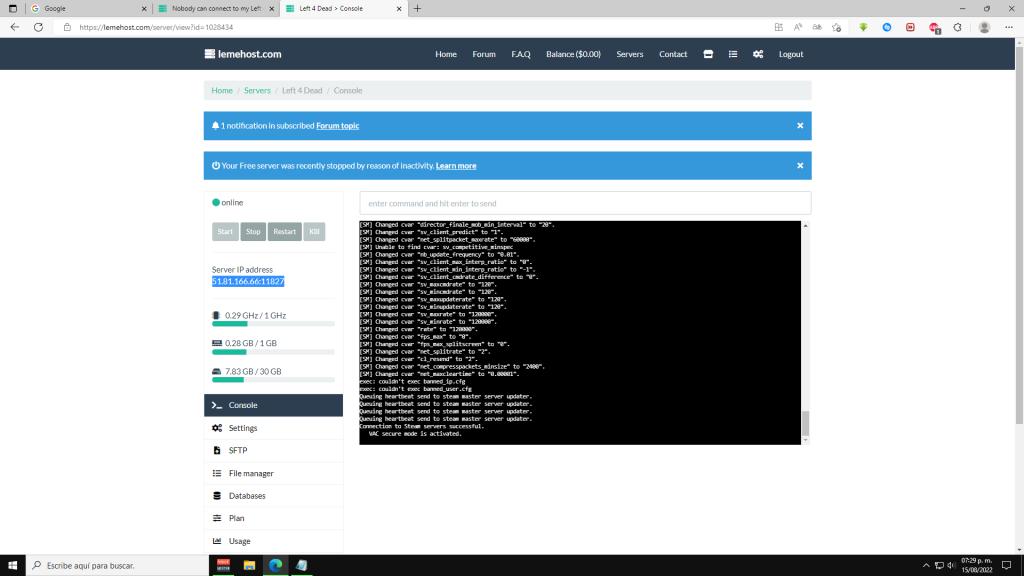Add page to favorites star icon

coord(837,27)
